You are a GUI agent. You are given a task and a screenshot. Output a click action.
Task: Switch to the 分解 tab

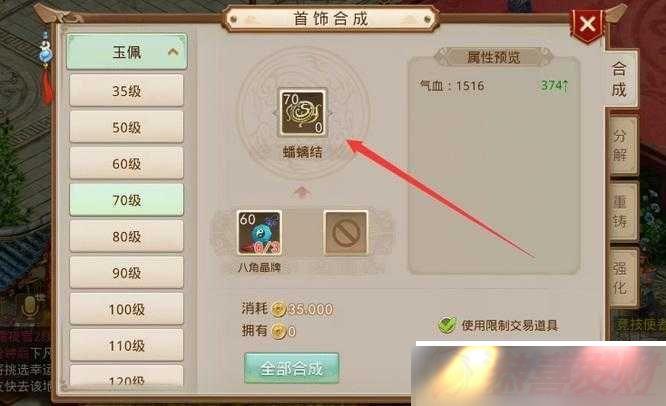point(621,145)
